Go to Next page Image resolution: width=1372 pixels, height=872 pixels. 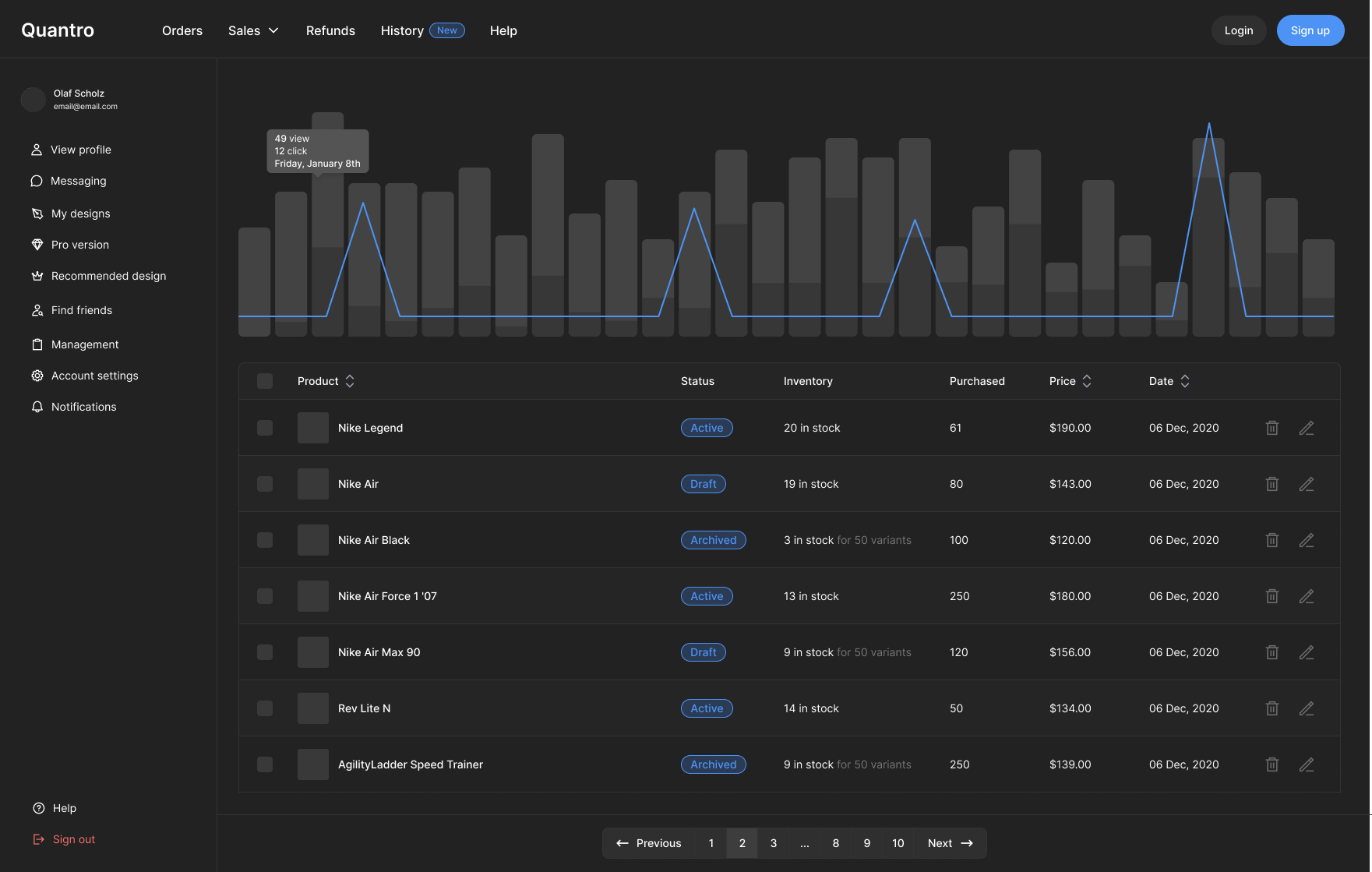pyautogui.click(x=951, y=843)
